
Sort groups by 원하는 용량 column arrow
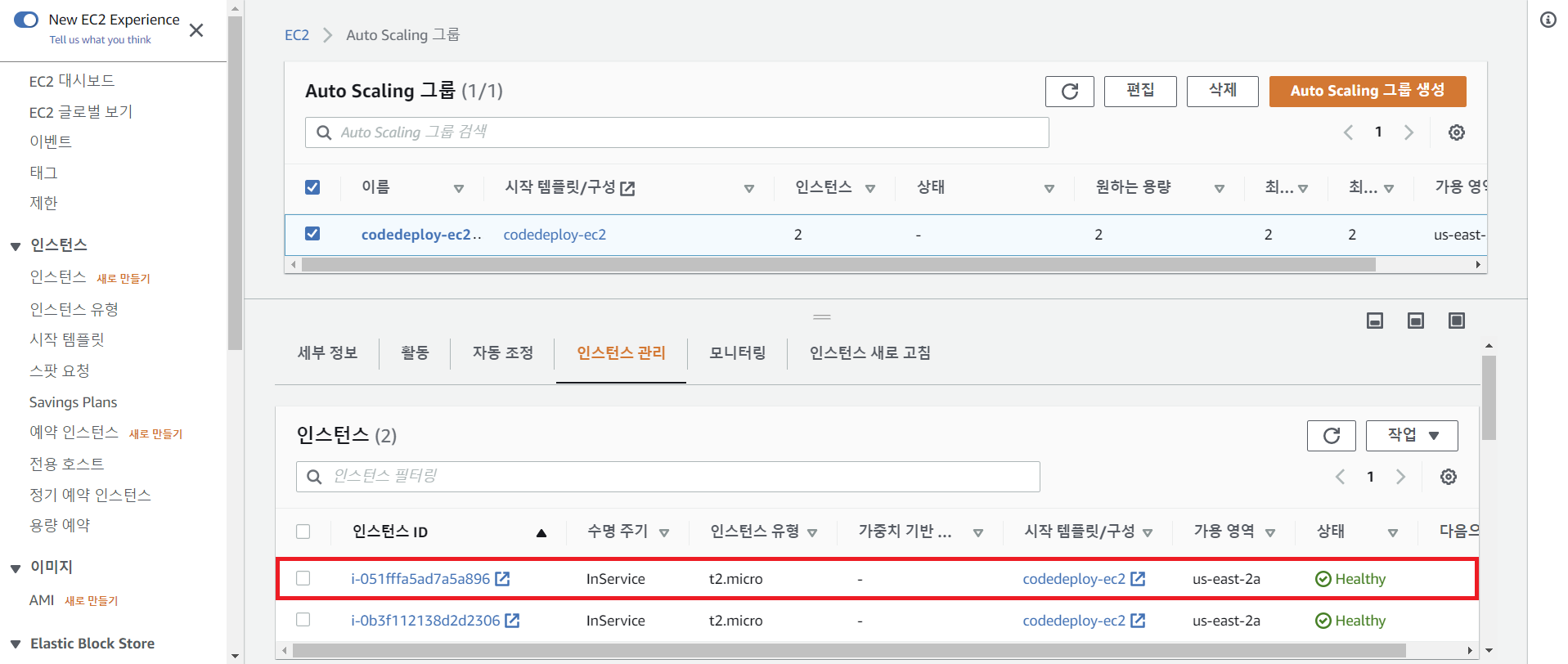[1220, 189]
